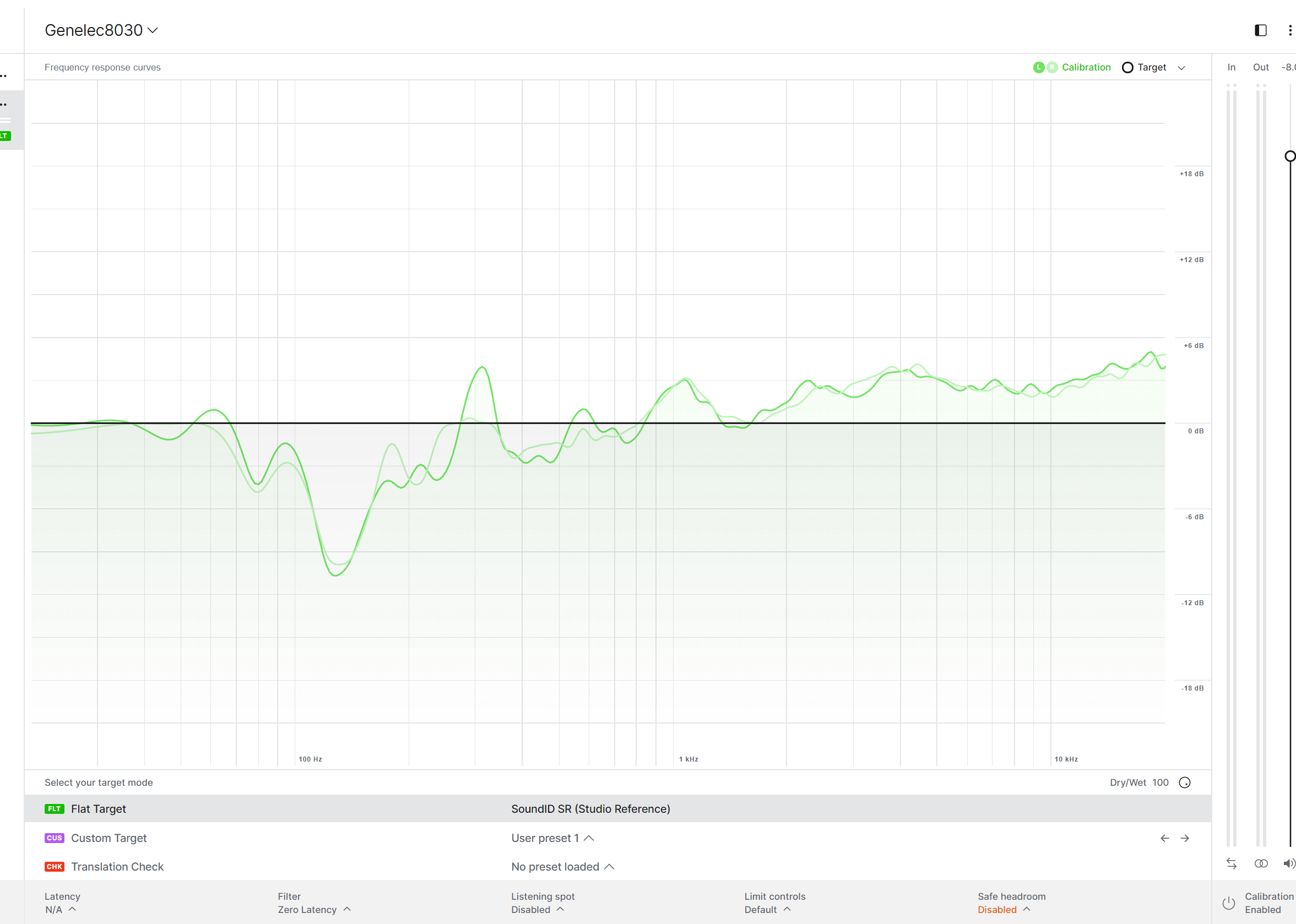The image size is (1296, 924).
Task: Click the swap channels arrows icon
Action: (x=1231, y=863)
